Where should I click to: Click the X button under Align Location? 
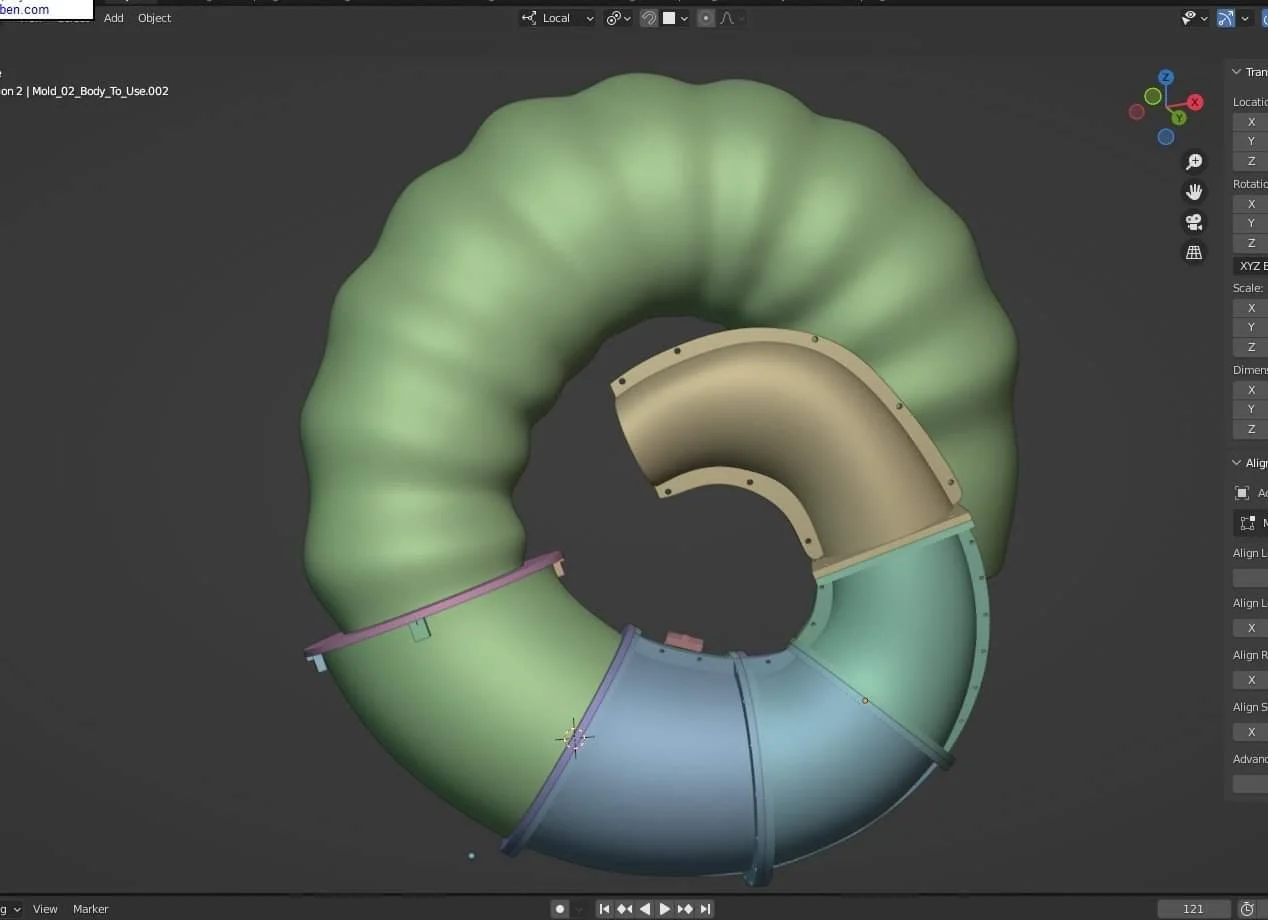point(1250,628)
